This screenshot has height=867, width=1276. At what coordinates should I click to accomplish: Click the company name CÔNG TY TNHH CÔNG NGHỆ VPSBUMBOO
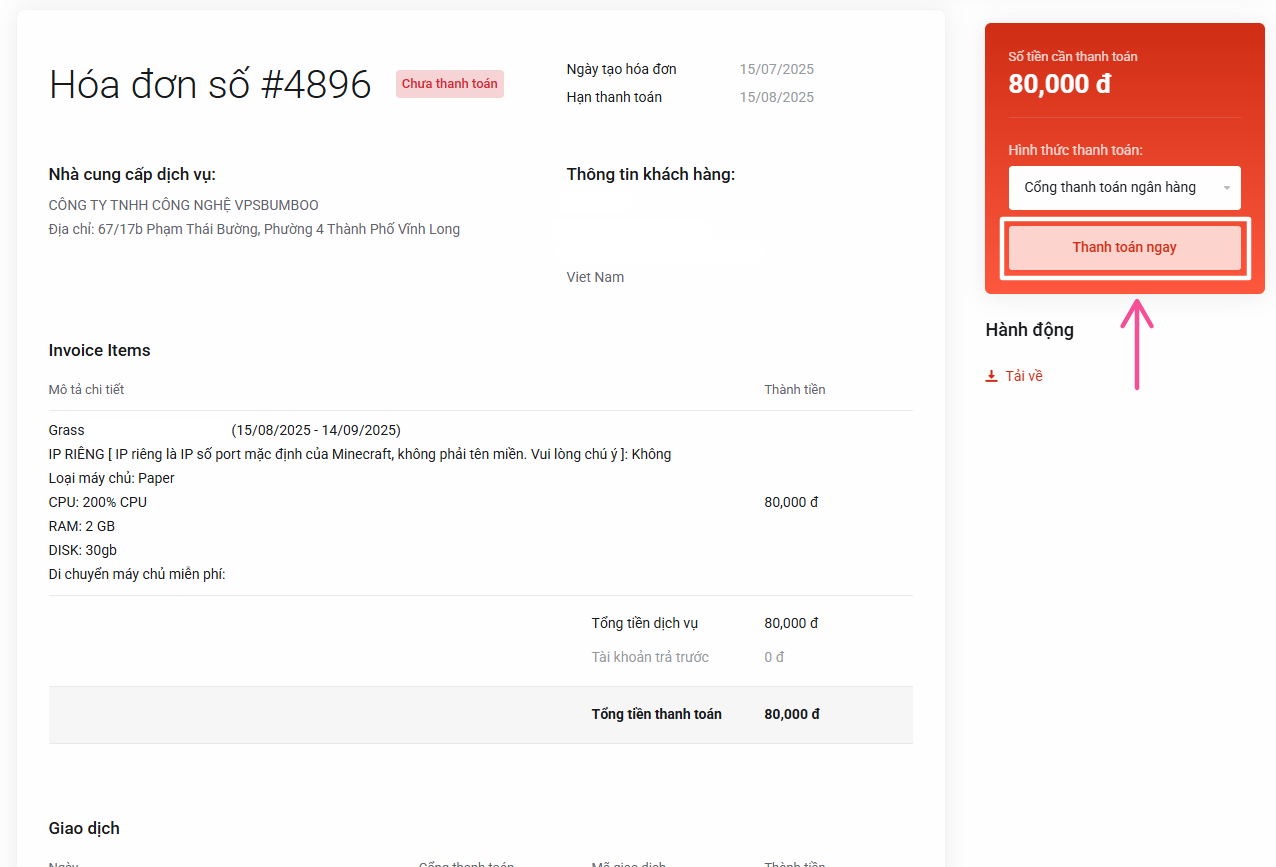coord(183,205)
